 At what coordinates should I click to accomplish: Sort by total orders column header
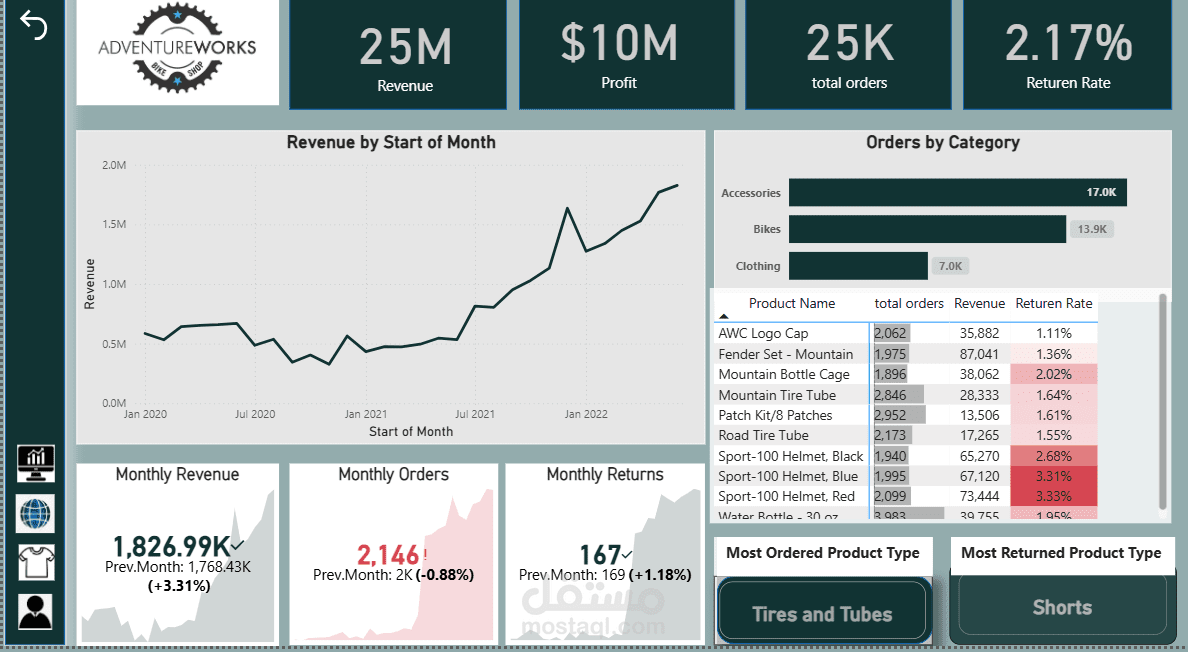tap(908, 303)
